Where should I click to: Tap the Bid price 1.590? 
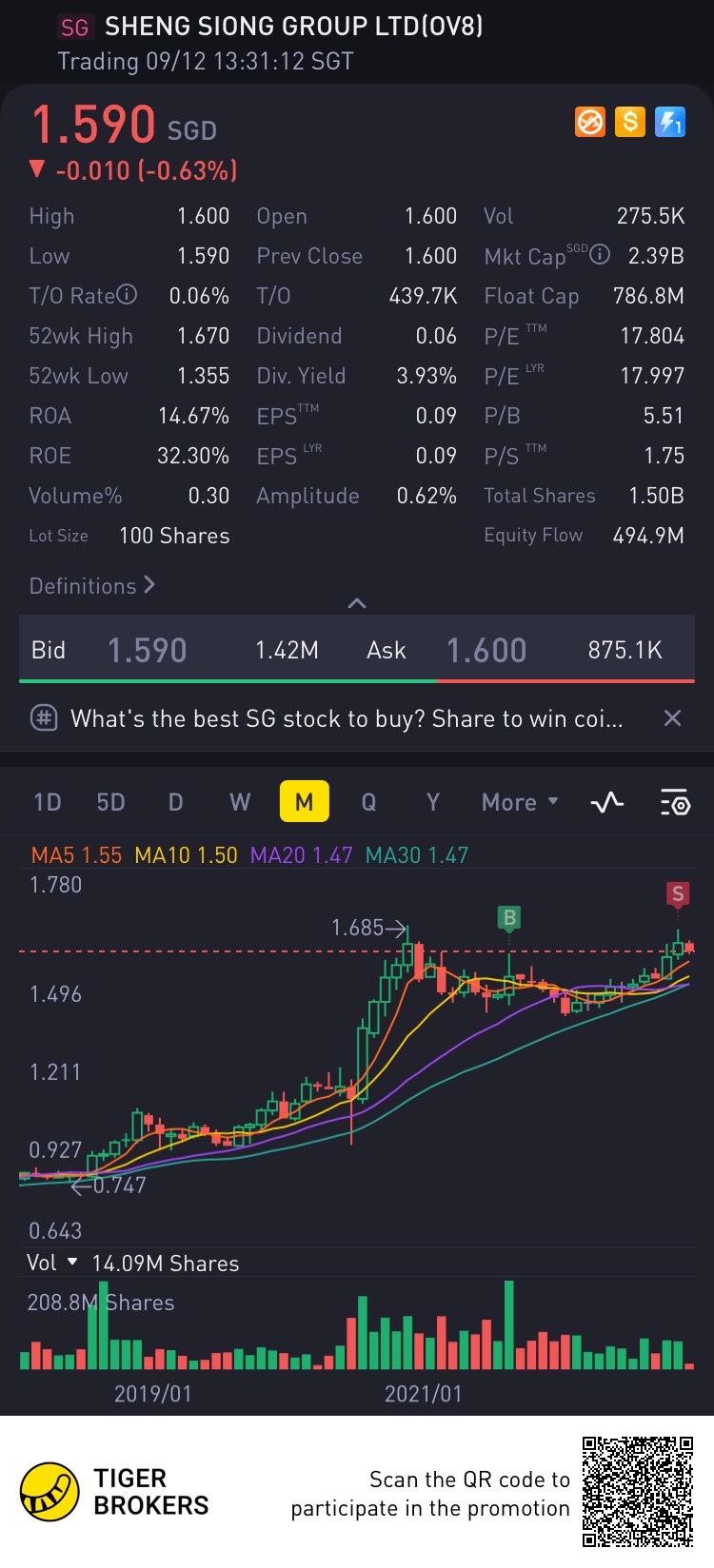point(147,651)
